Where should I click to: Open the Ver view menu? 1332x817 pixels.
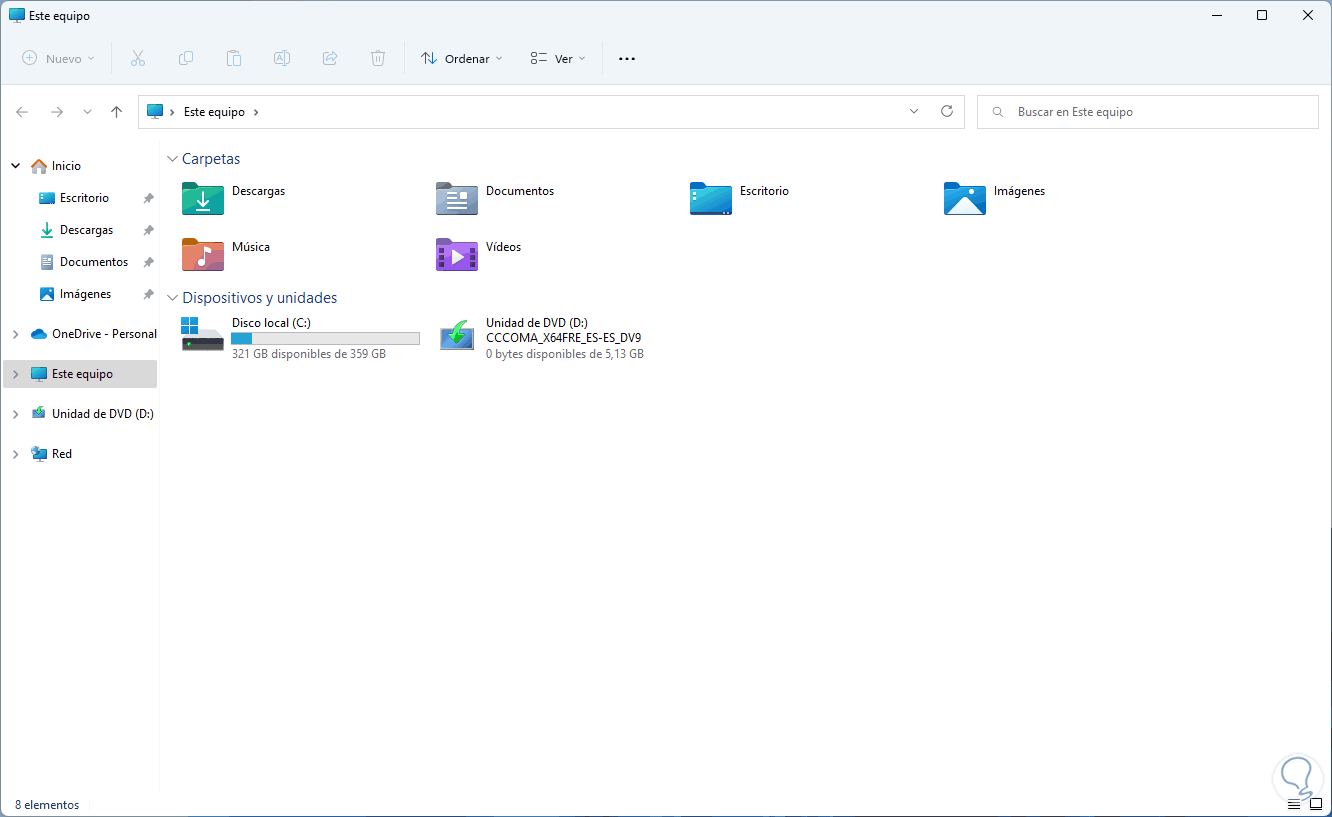tap(558, 59)
